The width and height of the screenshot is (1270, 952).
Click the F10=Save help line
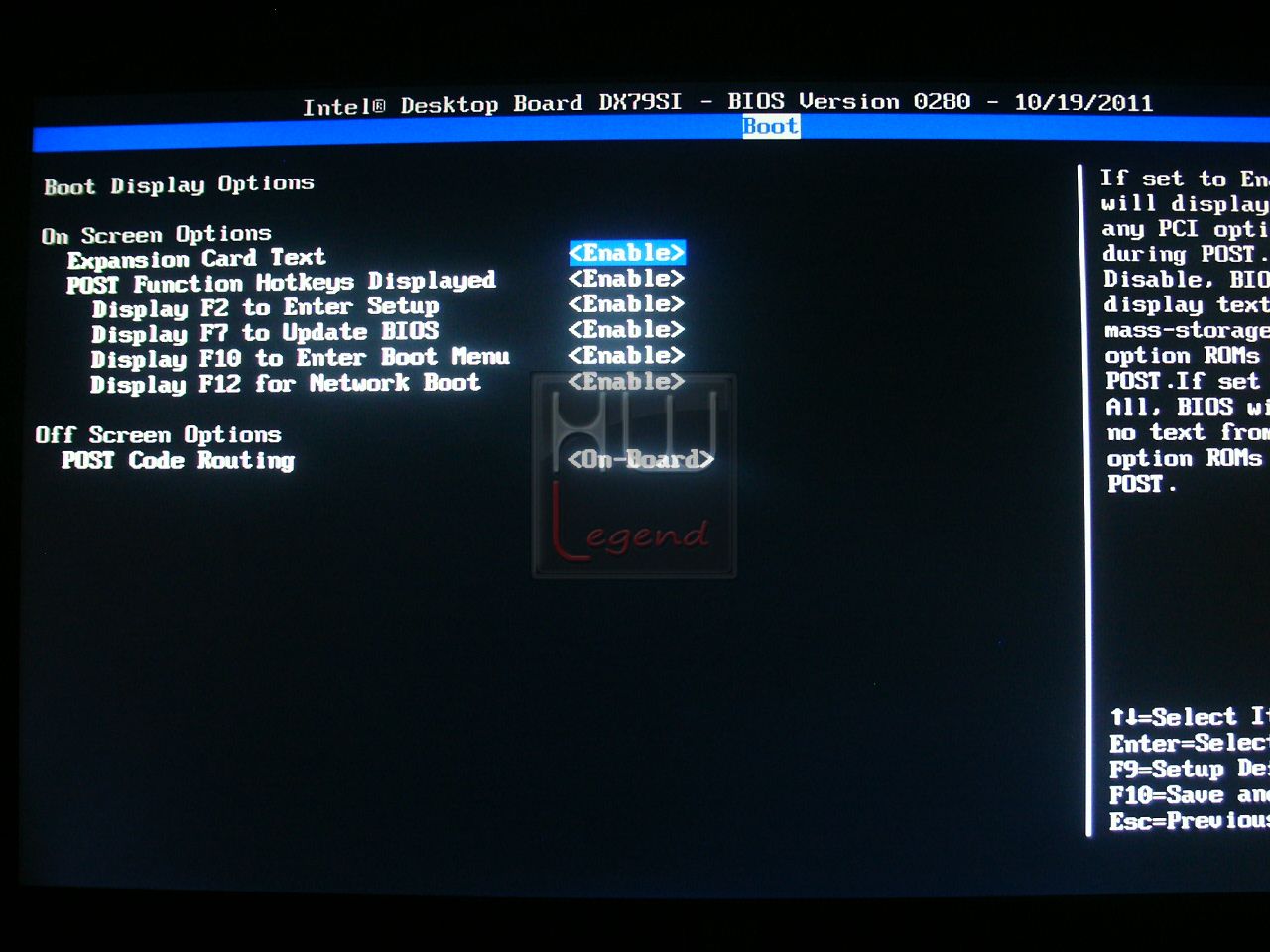[1190, 795]
